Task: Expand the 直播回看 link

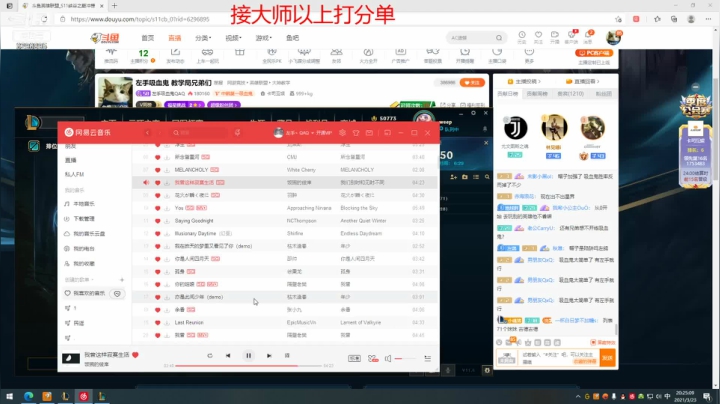Action: coord(583,81)
